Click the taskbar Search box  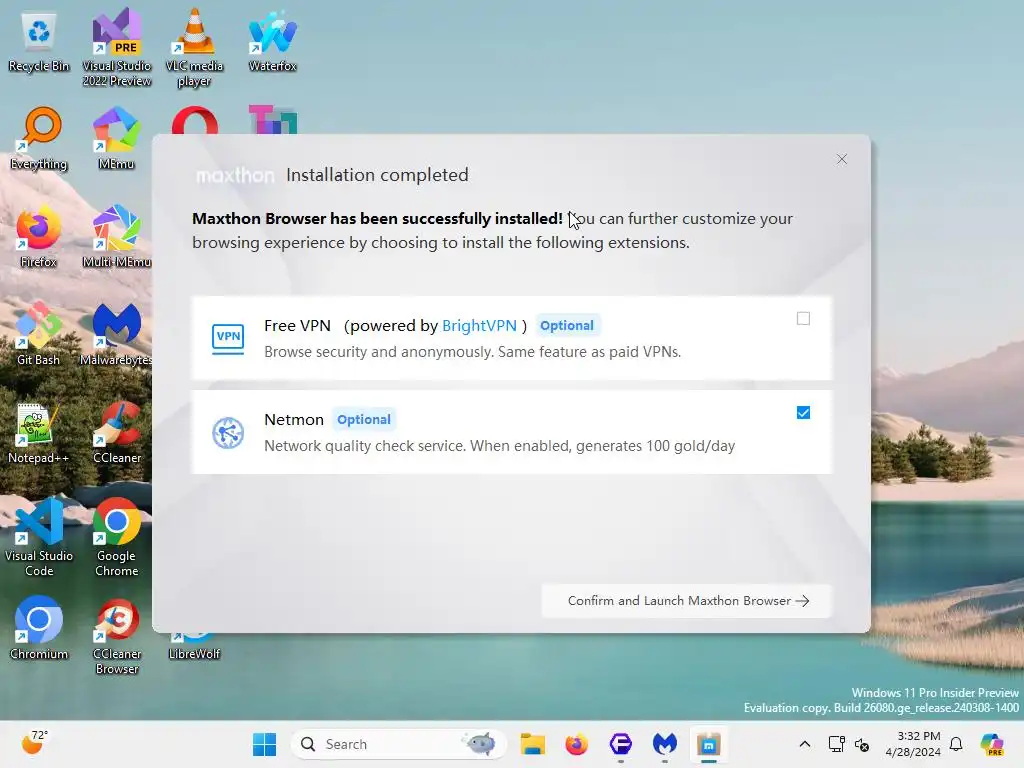pos(398,744)
